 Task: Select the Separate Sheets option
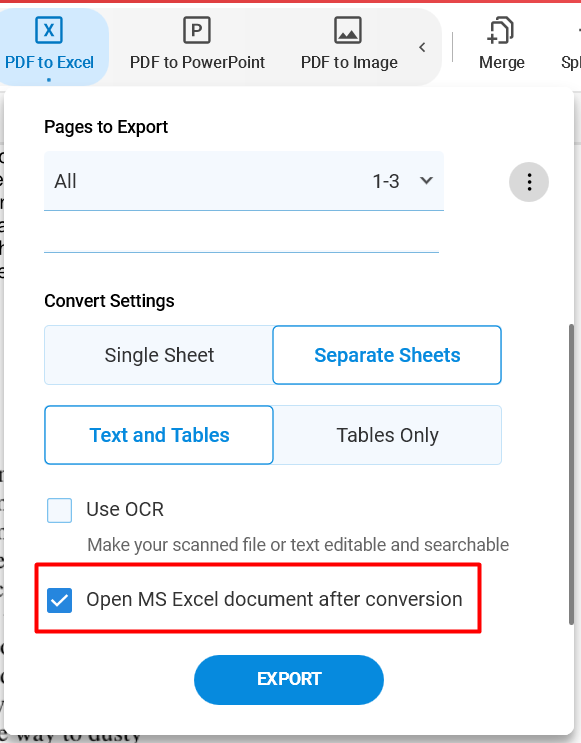click(x=387, y=355)
